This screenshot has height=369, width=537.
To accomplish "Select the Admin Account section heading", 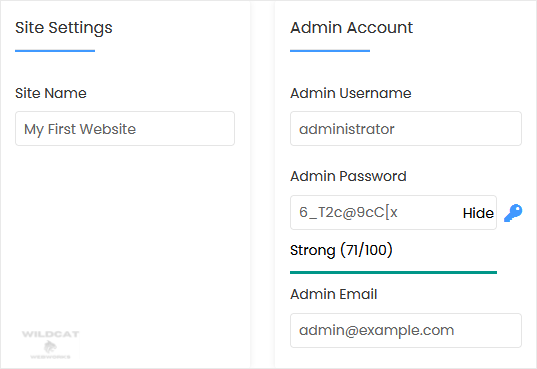I will [351, 27].
